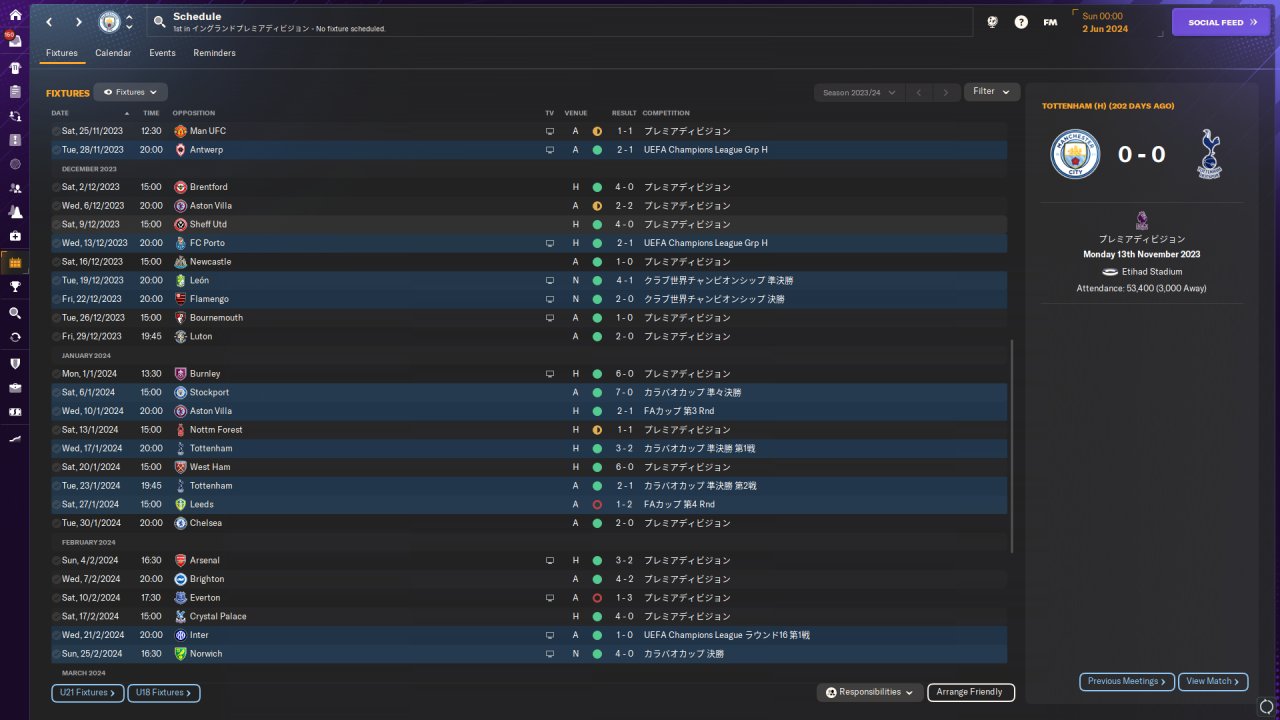
Task: Click the date display 2 Jun 2024
Action: (1105, 29)
